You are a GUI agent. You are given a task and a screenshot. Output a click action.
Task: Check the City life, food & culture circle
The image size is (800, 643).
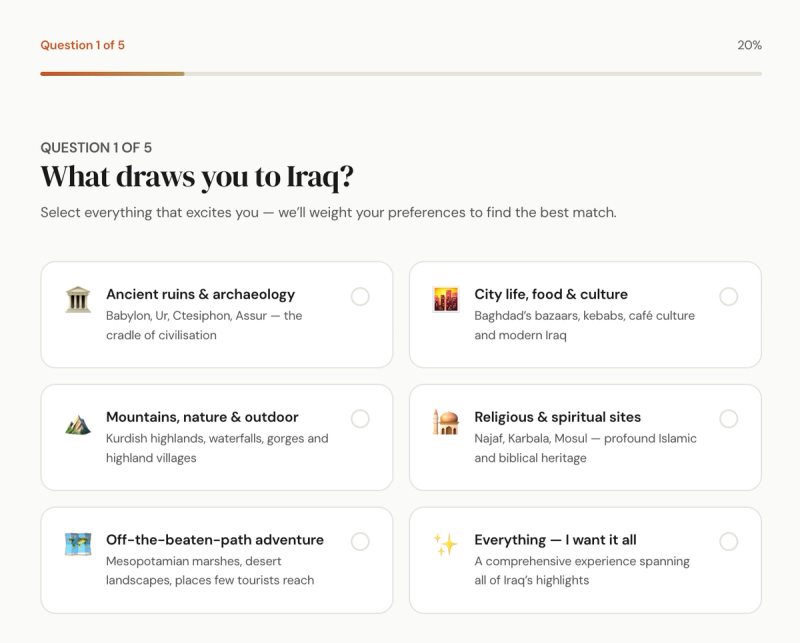tap(729, 296)
